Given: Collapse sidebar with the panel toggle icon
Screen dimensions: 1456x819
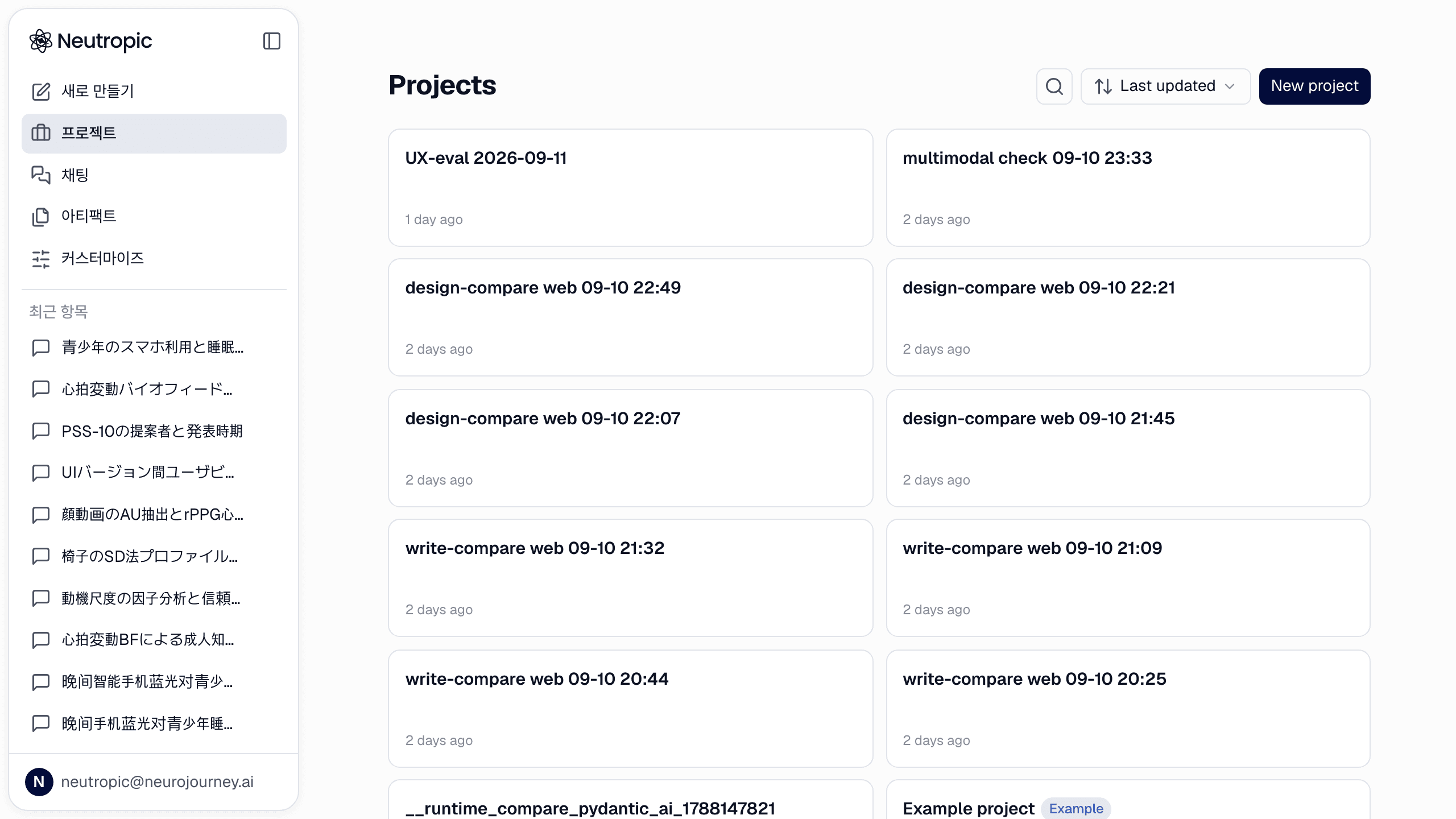Looking at the screenshot, I should pyautogui.click(x=272, y=41).
